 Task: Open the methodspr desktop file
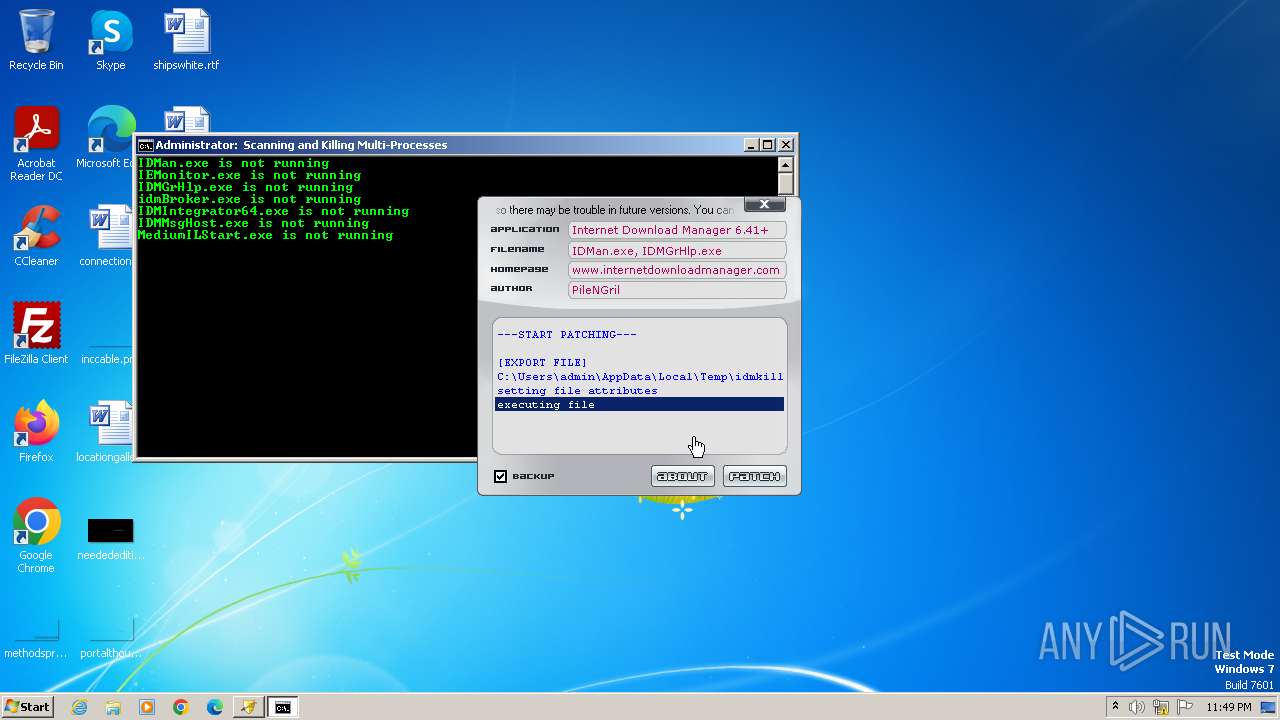(36, 640)
